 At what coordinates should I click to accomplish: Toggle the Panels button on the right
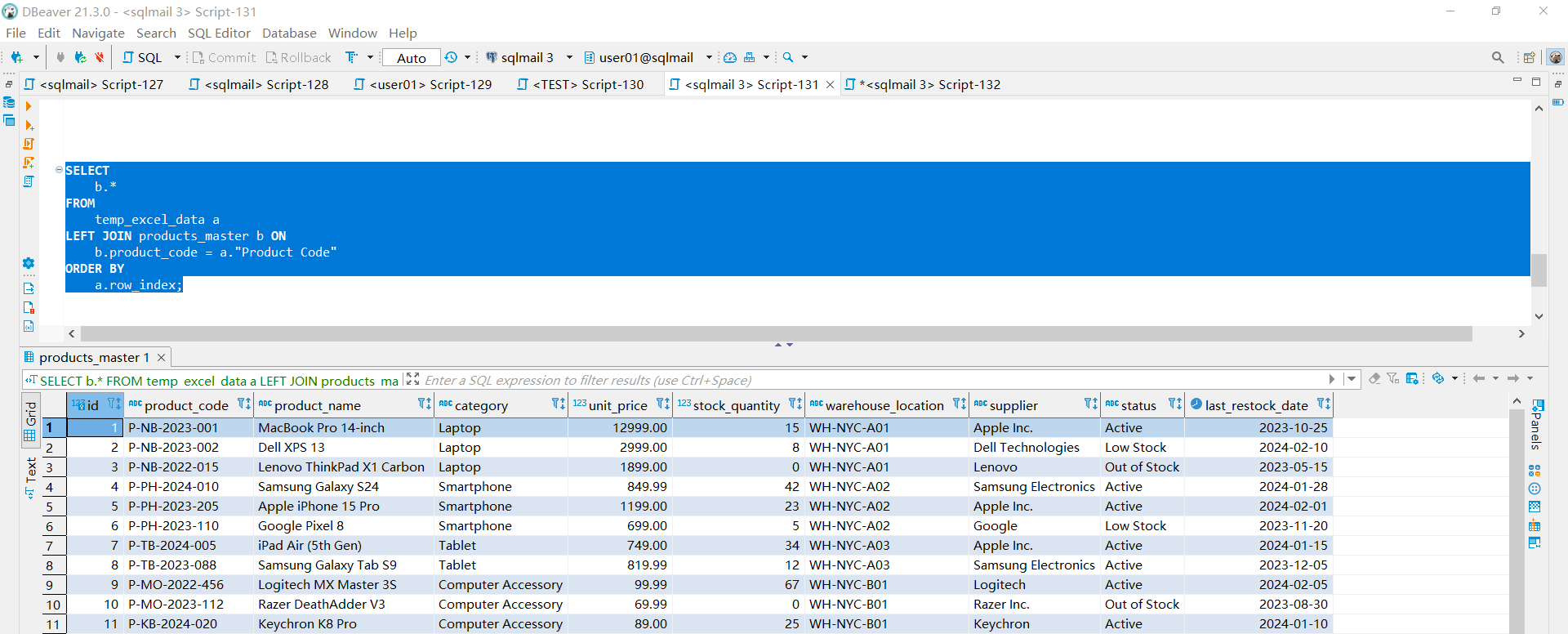pos(1536,425)
